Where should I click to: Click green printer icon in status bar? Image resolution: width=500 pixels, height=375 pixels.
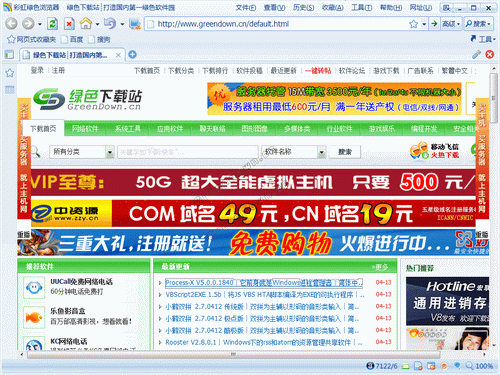point(405,366)
